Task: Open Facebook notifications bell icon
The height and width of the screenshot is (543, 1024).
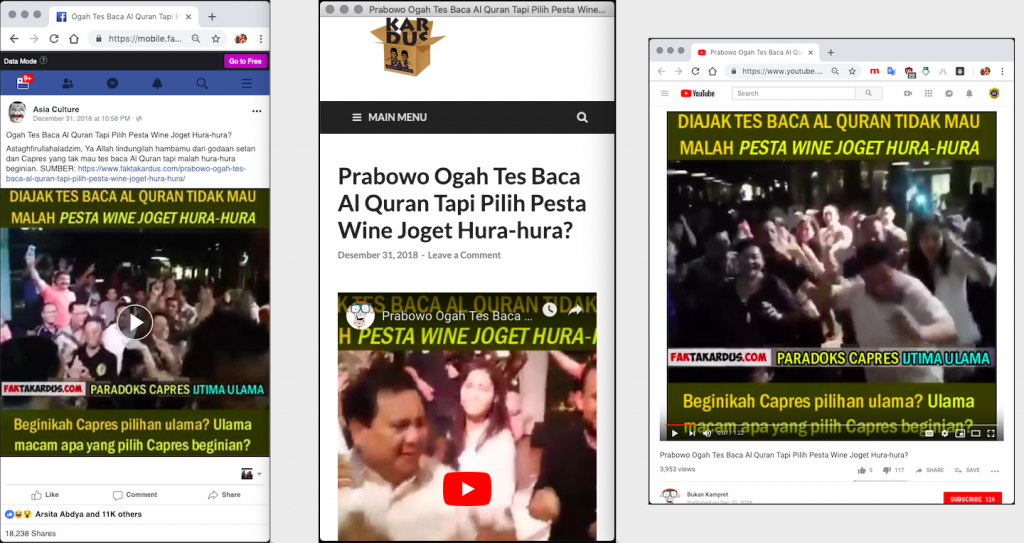Action: coord(157,84)
